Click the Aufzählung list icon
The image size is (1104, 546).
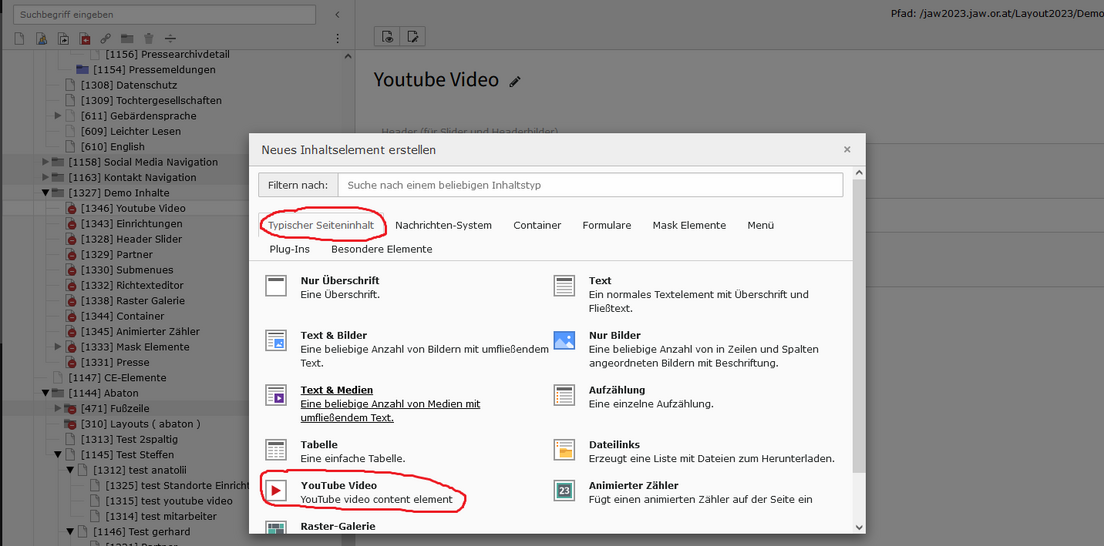[564, 395]
